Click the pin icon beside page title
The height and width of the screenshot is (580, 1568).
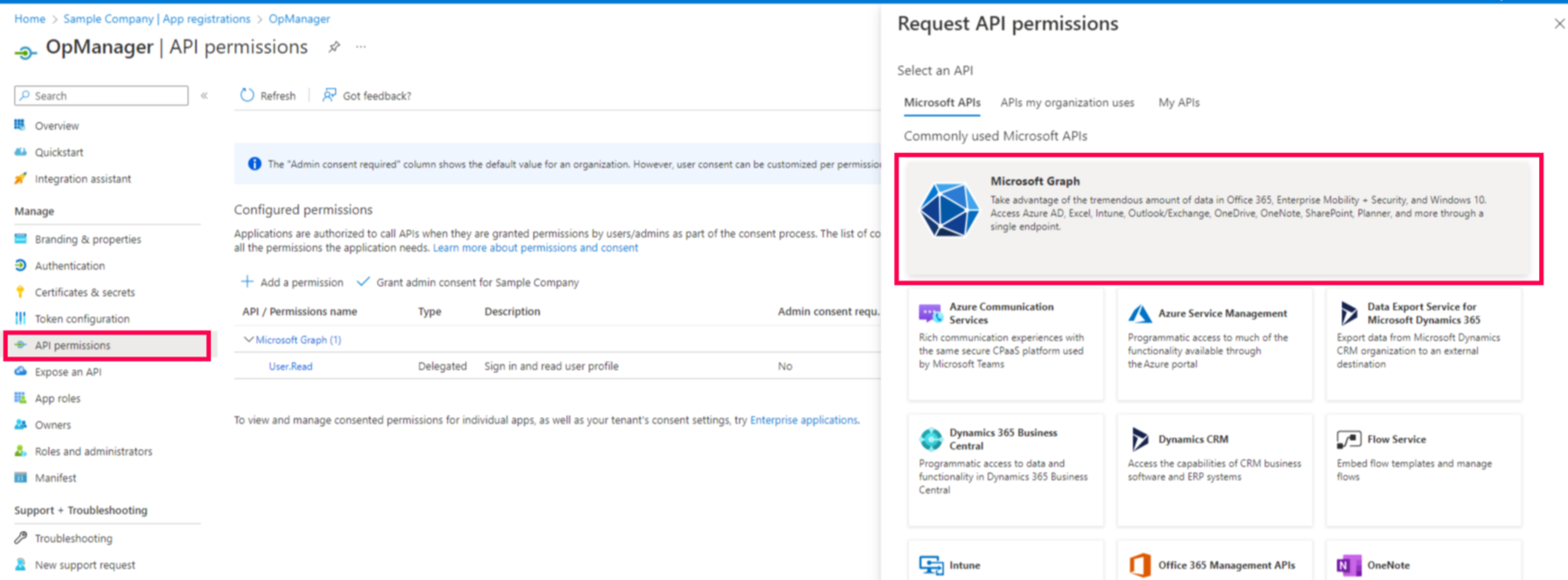[334, 47]
